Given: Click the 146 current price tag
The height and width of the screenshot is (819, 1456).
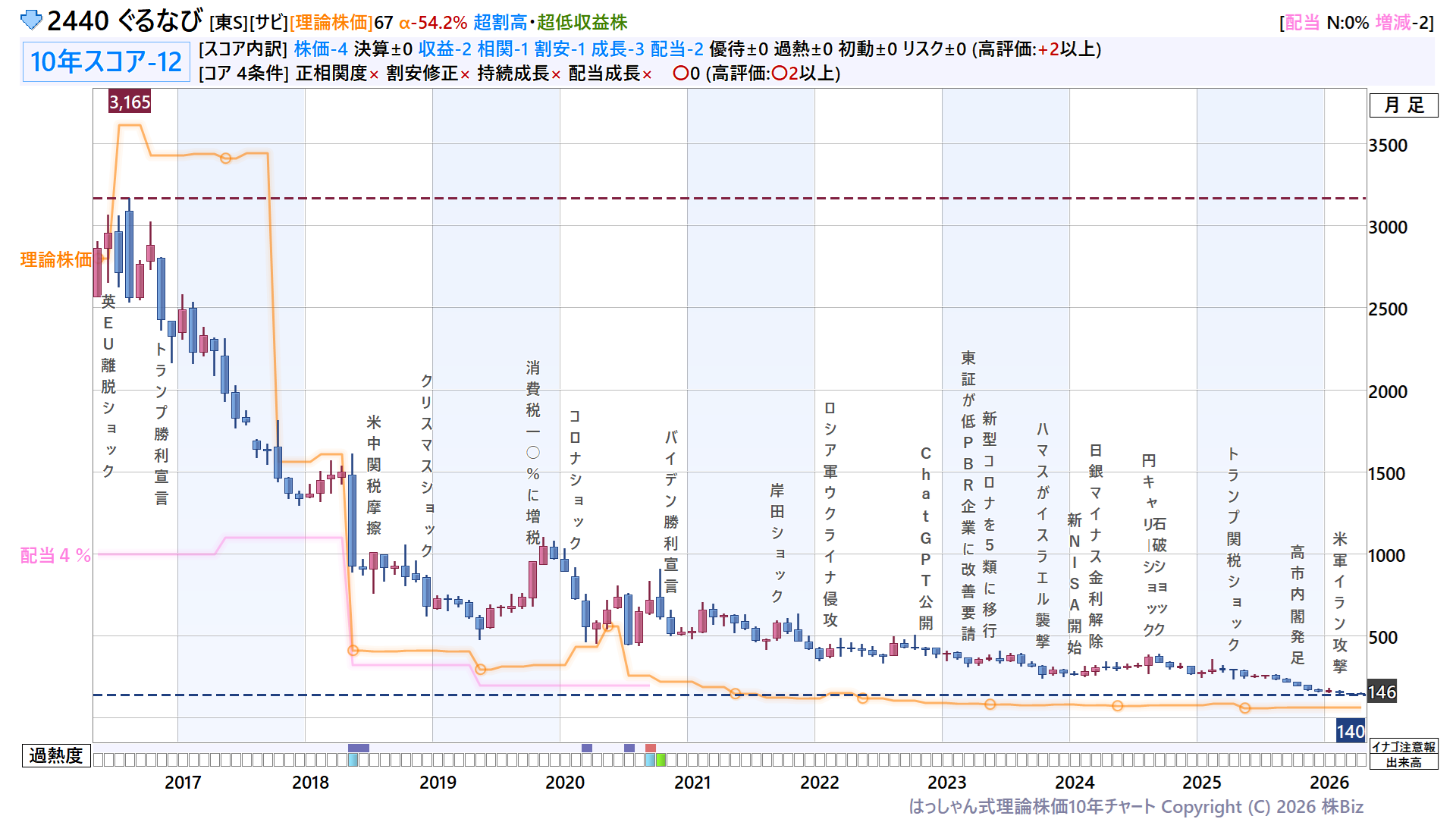Looking at the screenshot, I should pos(1382,692).
